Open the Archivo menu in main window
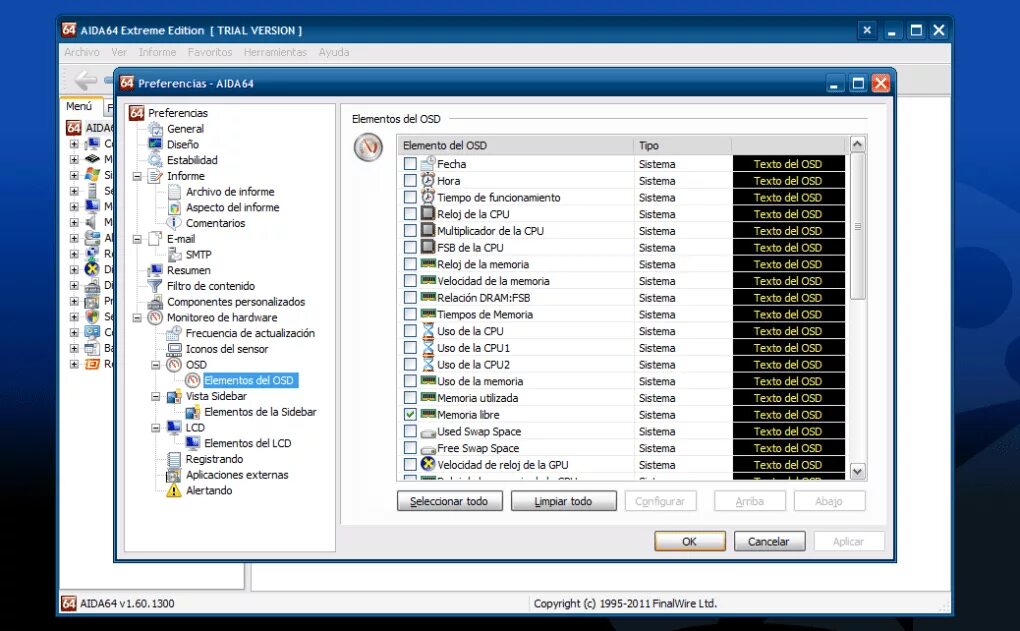This screenshot has height=631, width=1020. (x=82, y=52)
